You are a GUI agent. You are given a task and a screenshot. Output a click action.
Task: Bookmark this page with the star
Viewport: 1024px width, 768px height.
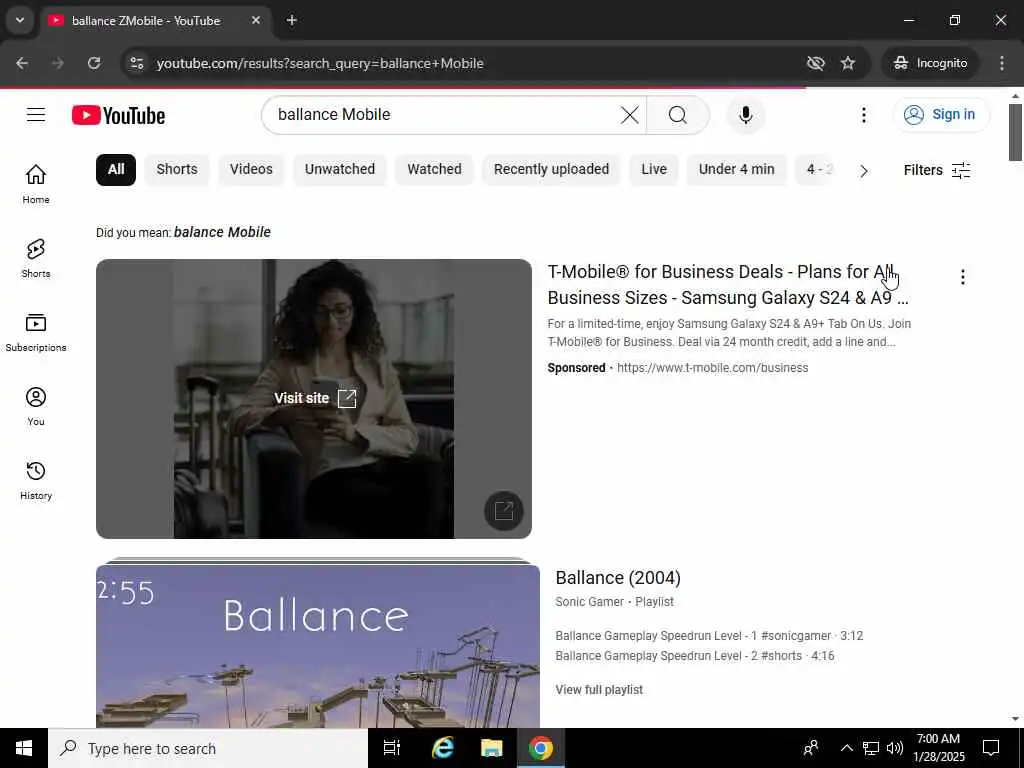click(848, 63)
